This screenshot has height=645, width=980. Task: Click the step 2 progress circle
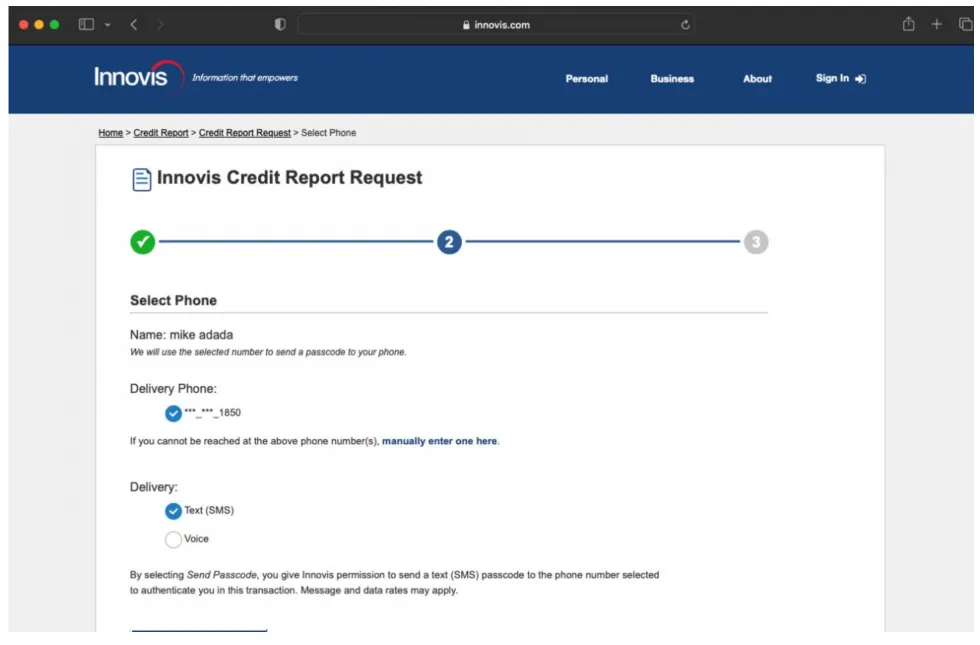pos(449,242)
